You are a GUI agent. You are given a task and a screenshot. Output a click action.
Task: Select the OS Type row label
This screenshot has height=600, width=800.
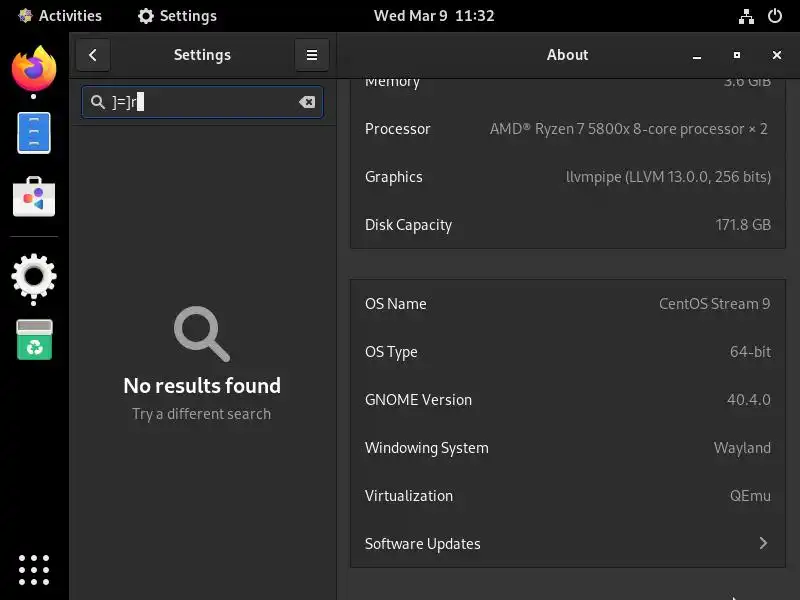click(x=391, y=352)
